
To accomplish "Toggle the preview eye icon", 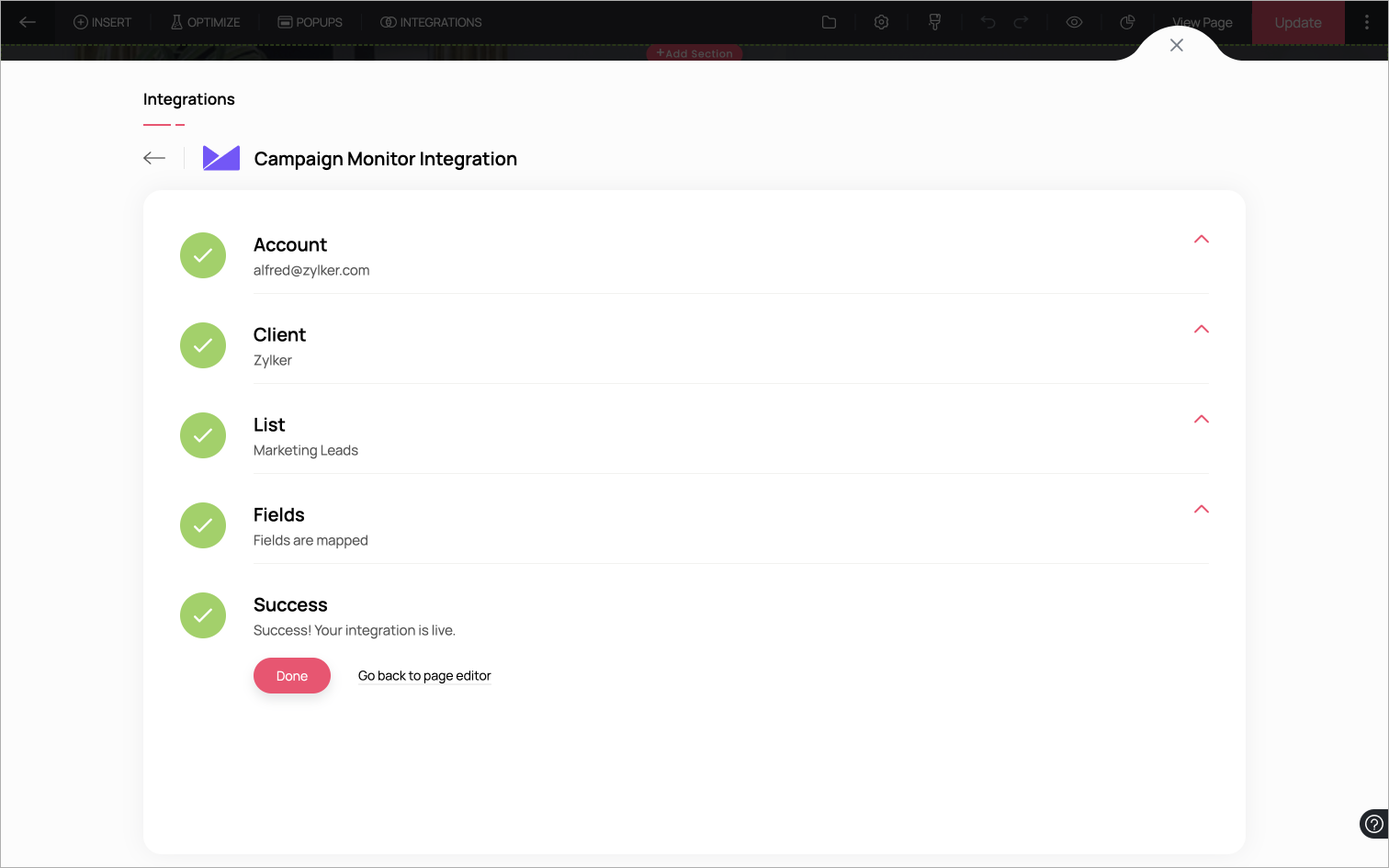I will click(x=1074, y=22).
